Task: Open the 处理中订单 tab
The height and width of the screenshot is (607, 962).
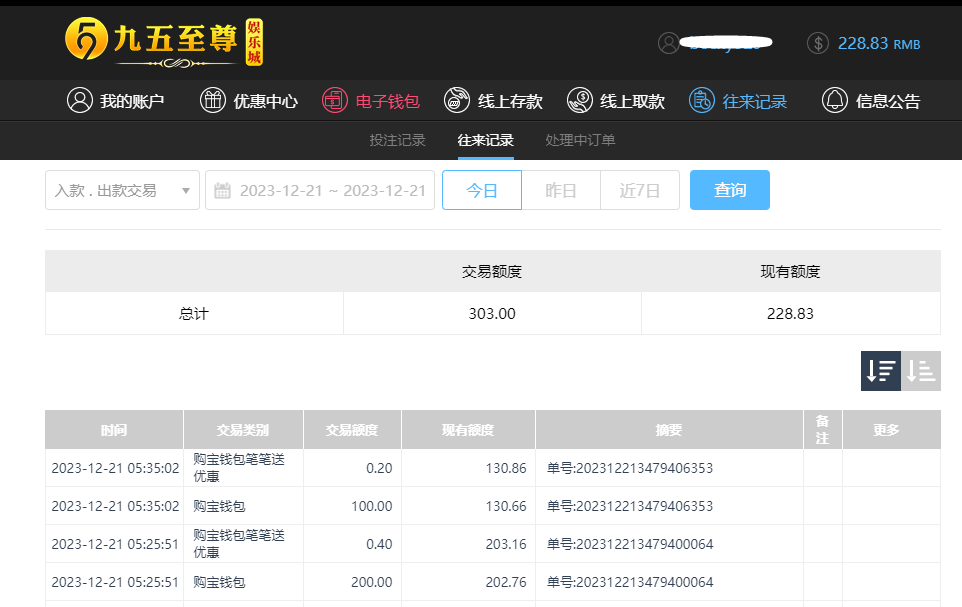Action: [x=580, y=140]
